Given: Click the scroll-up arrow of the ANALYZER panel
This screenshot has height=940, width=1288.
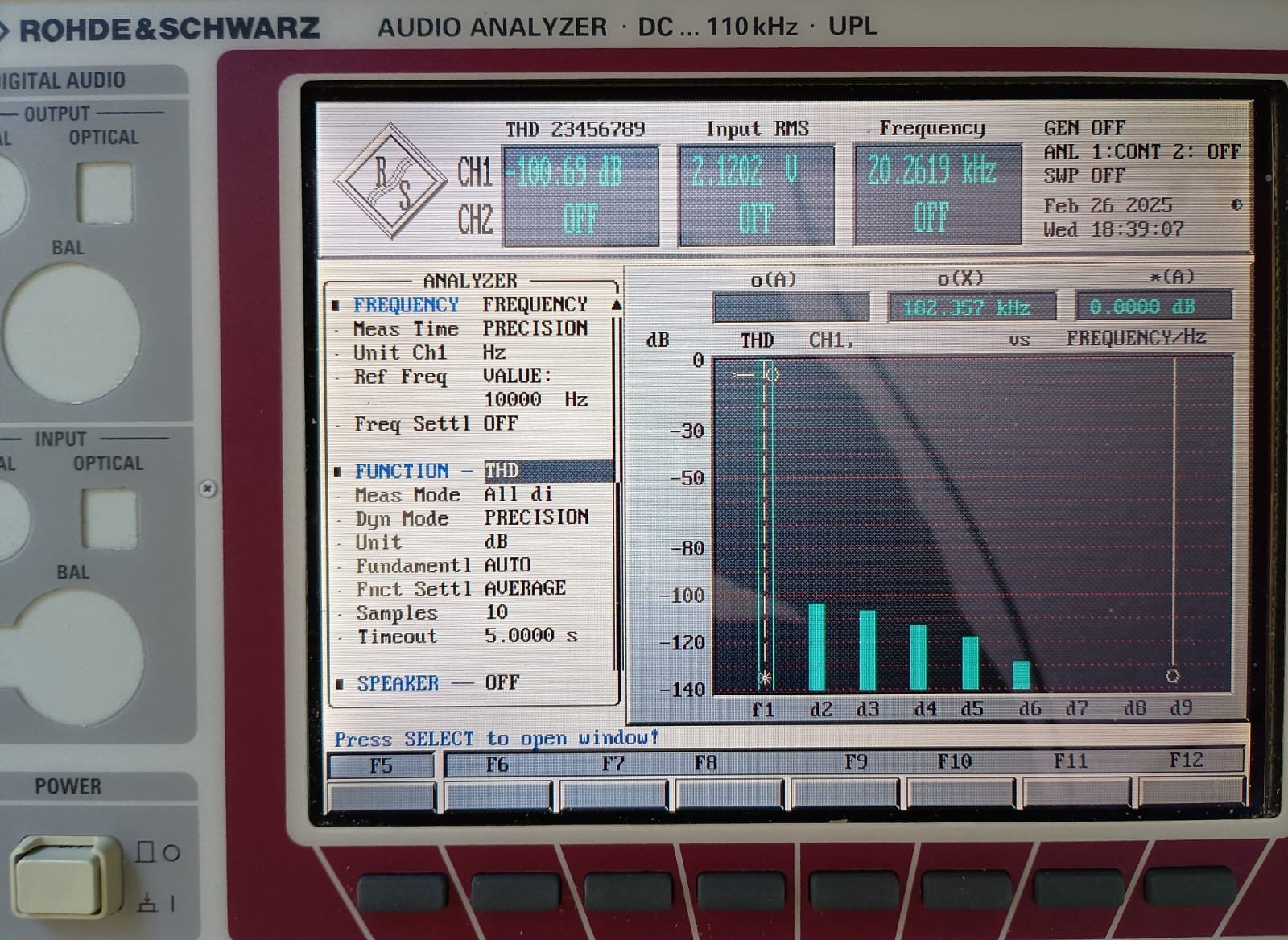Looking at the screenshot, I should tap(617, 306).
